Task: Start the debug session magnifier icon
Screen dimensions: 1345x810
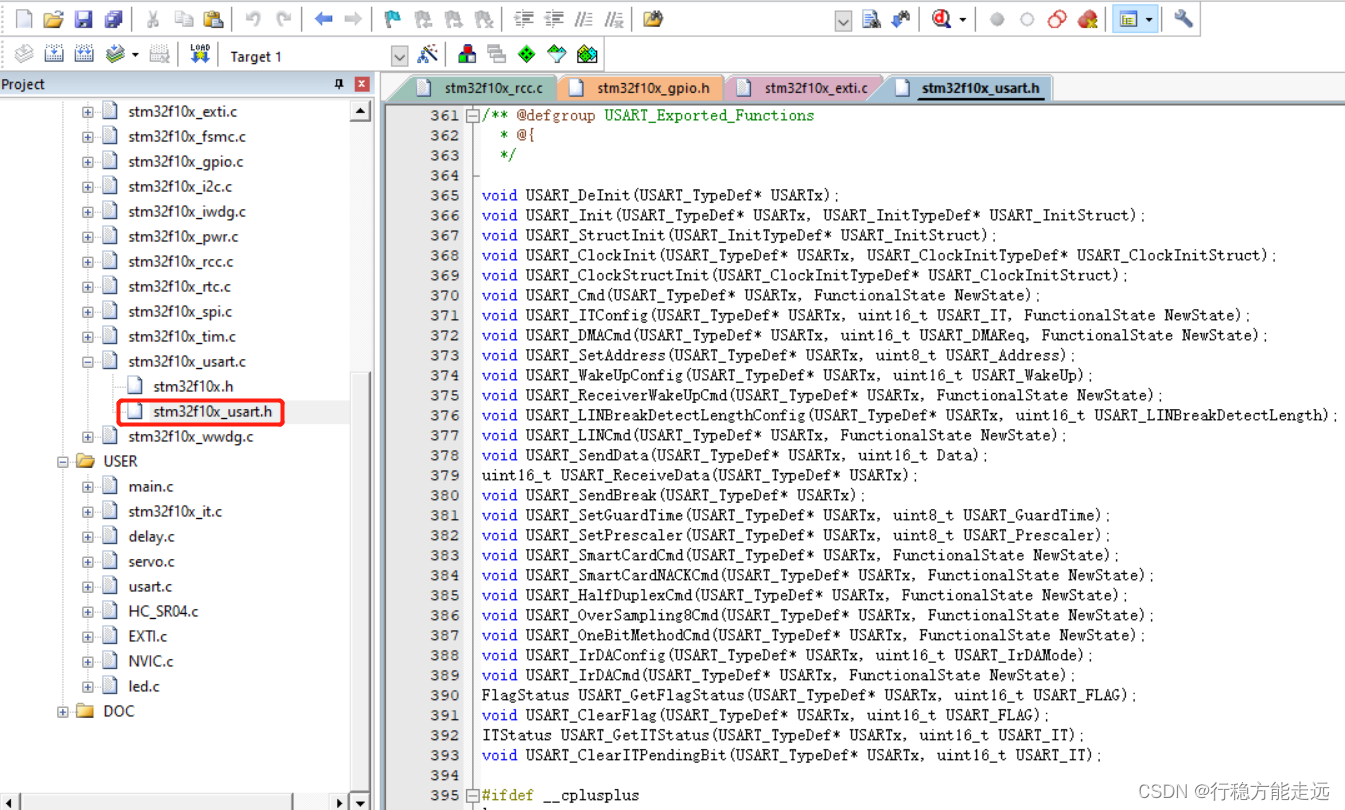Action: click(941, 19)
